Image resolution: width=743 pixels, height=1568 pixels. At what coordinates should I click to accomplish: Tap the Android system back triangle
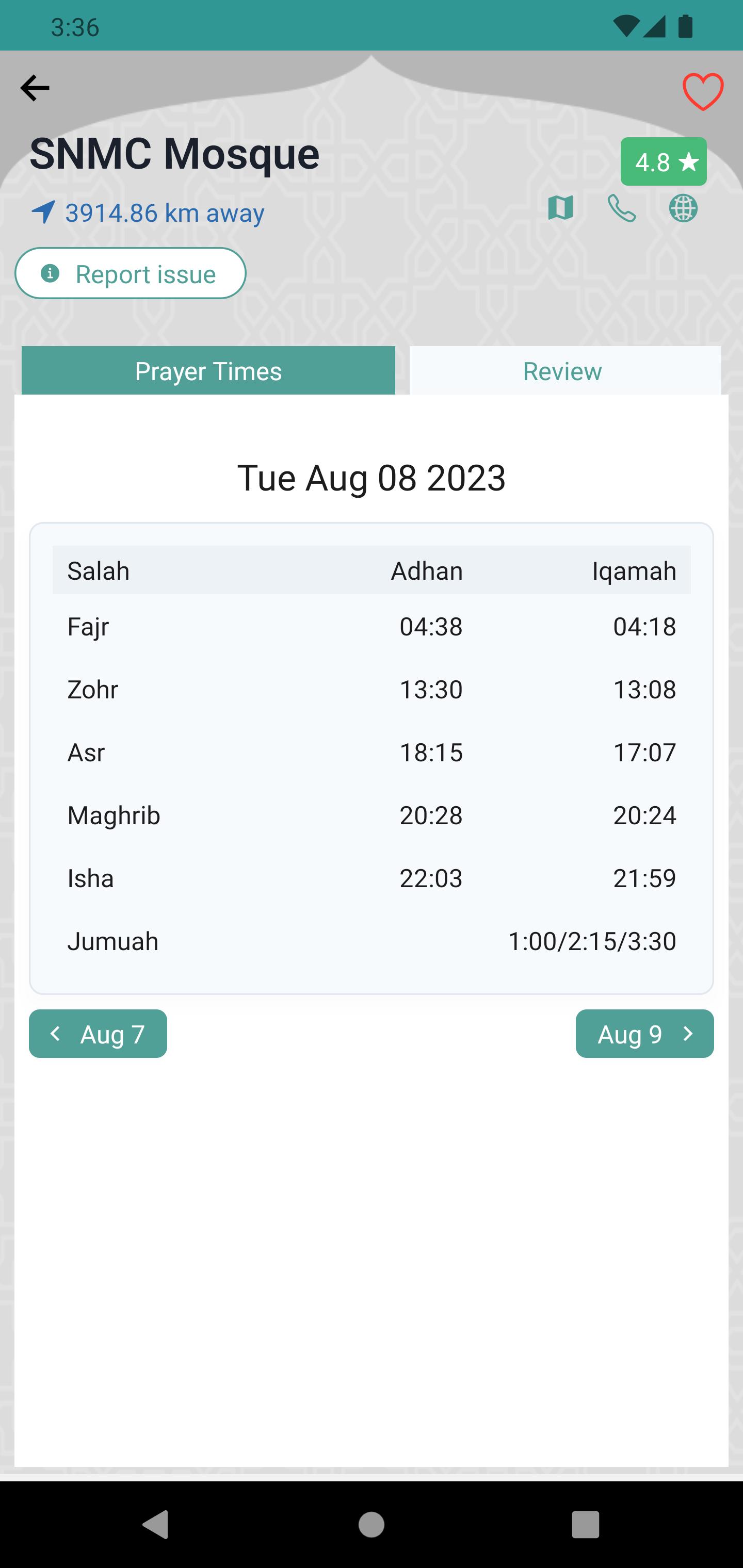click(x=155, y=1525)
